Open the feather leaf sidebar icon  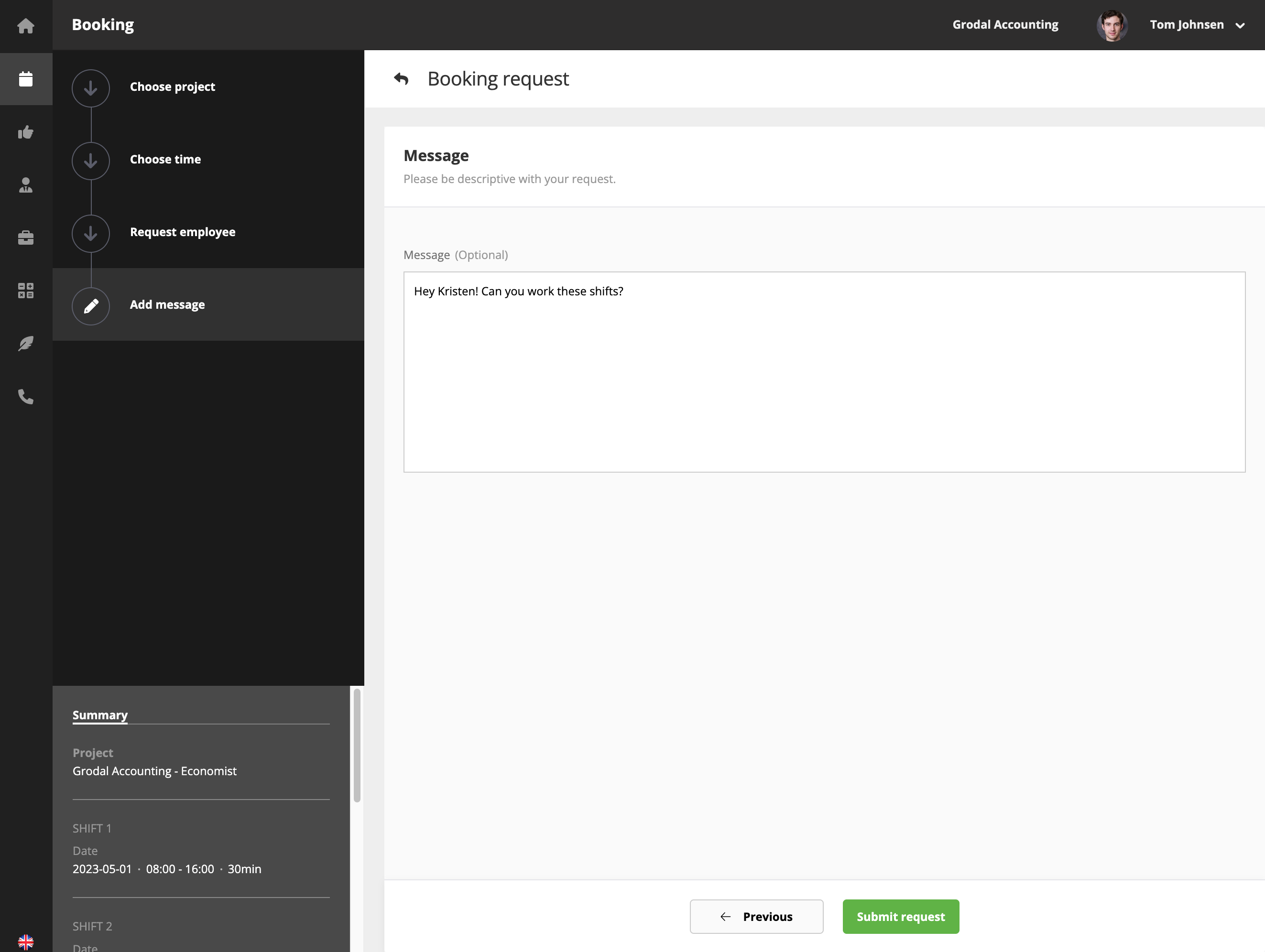pyautogui.click(x=26, y=343)
